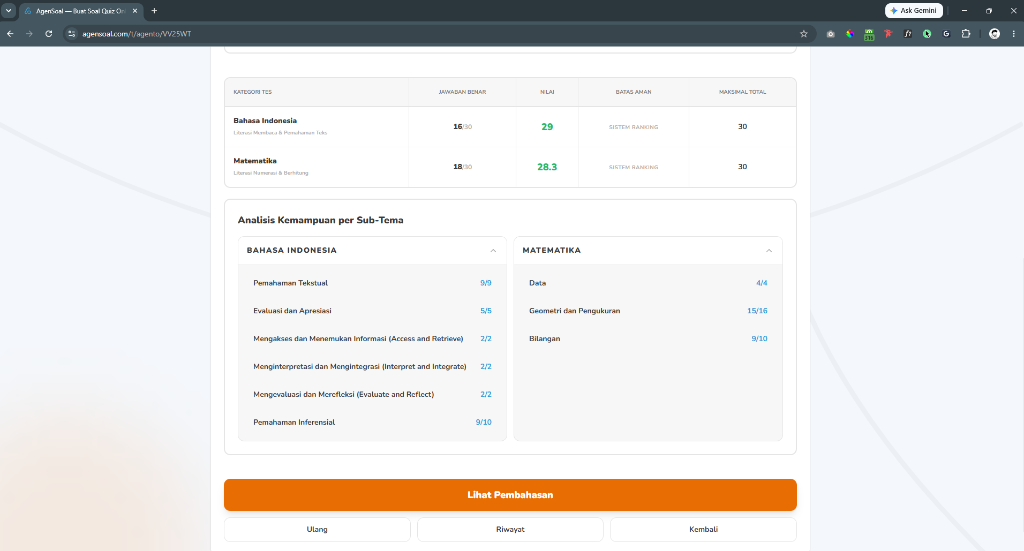Restore down the browser window
The width and height of the screenshot is (1024, 551).
(x=989, y=10)
